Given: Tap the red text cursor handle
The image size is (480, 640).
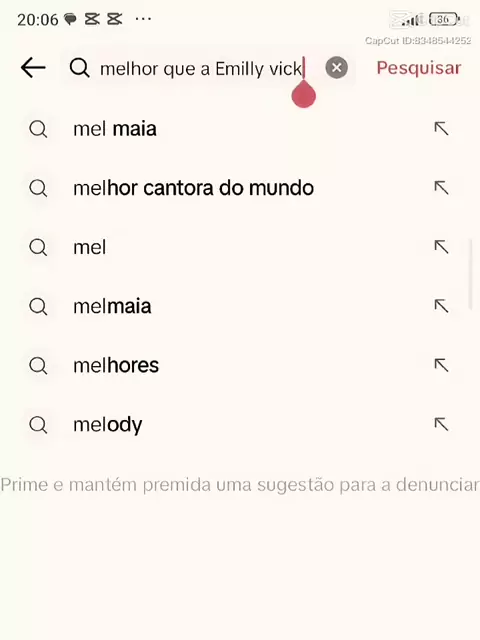Looking at the screenshot, I should tap(304, 94).
